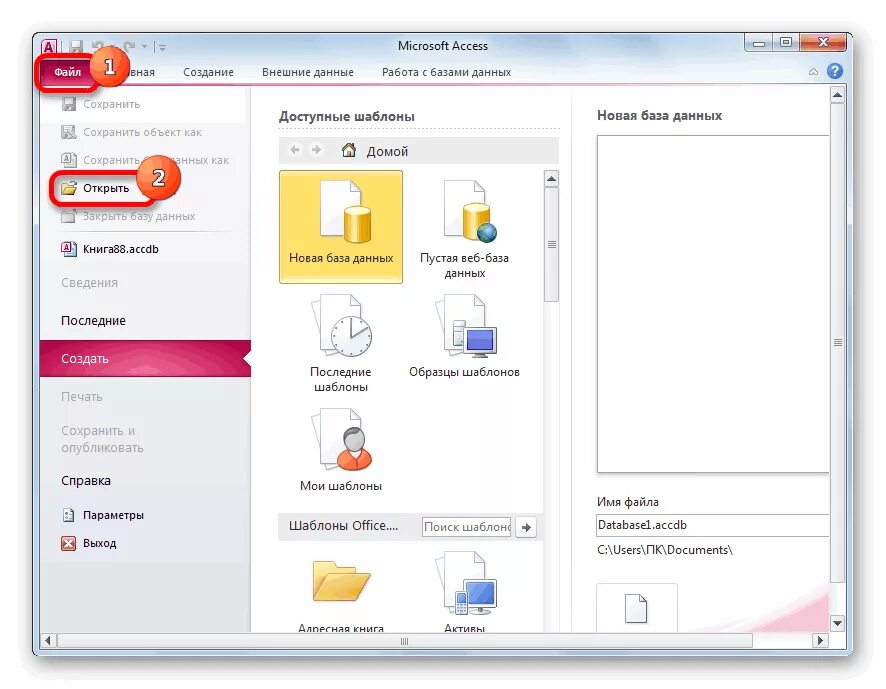886x689 pixels.
Task: Open Сохранить и опубликовать section
Action: click(x=102, y=439)
